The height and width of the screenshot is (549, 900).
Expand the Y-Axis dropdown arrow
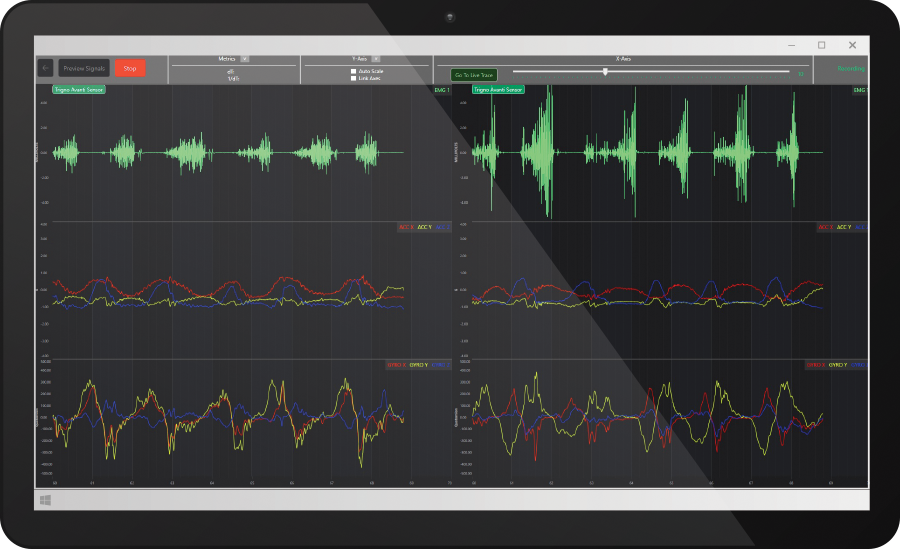376,59
